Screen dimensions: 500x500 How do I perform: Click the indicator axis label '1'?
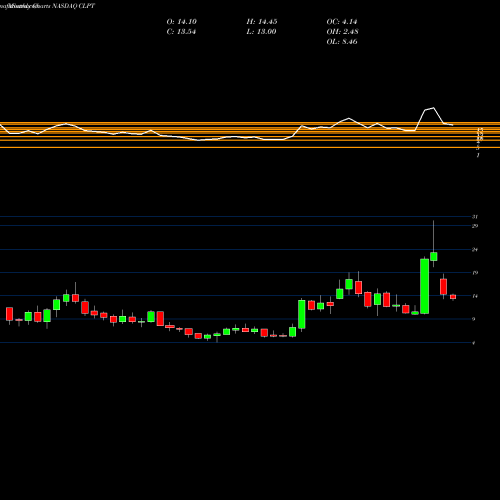click(478, 155)
